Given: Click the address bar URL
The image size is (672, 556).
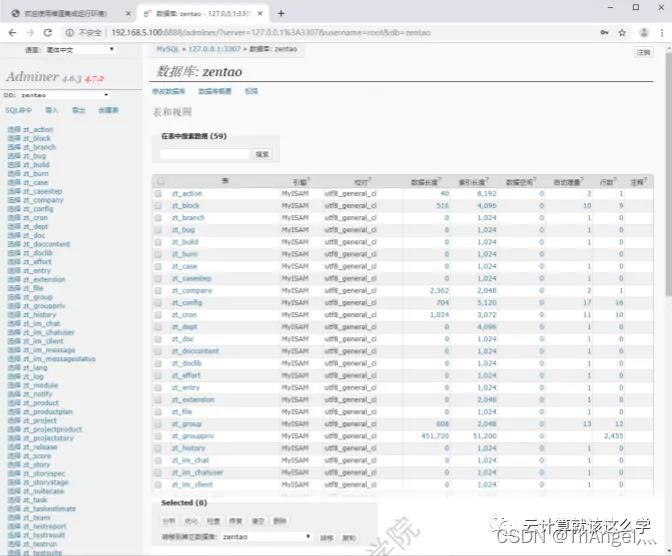Looking at the screenshot, I should tap(271, 33).
